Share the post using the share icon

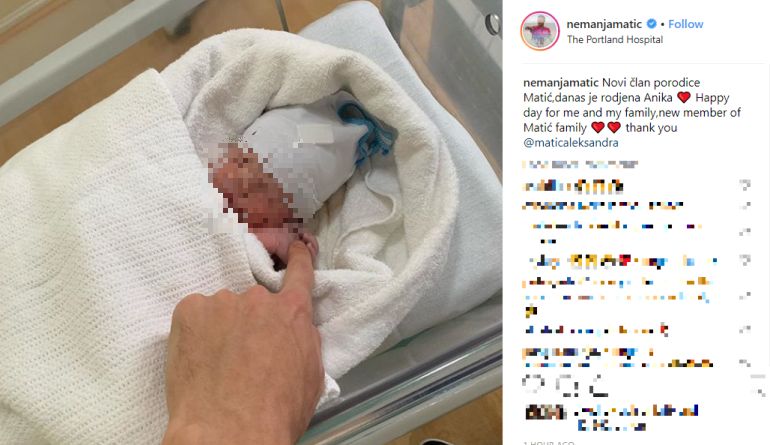coord(598,386)
